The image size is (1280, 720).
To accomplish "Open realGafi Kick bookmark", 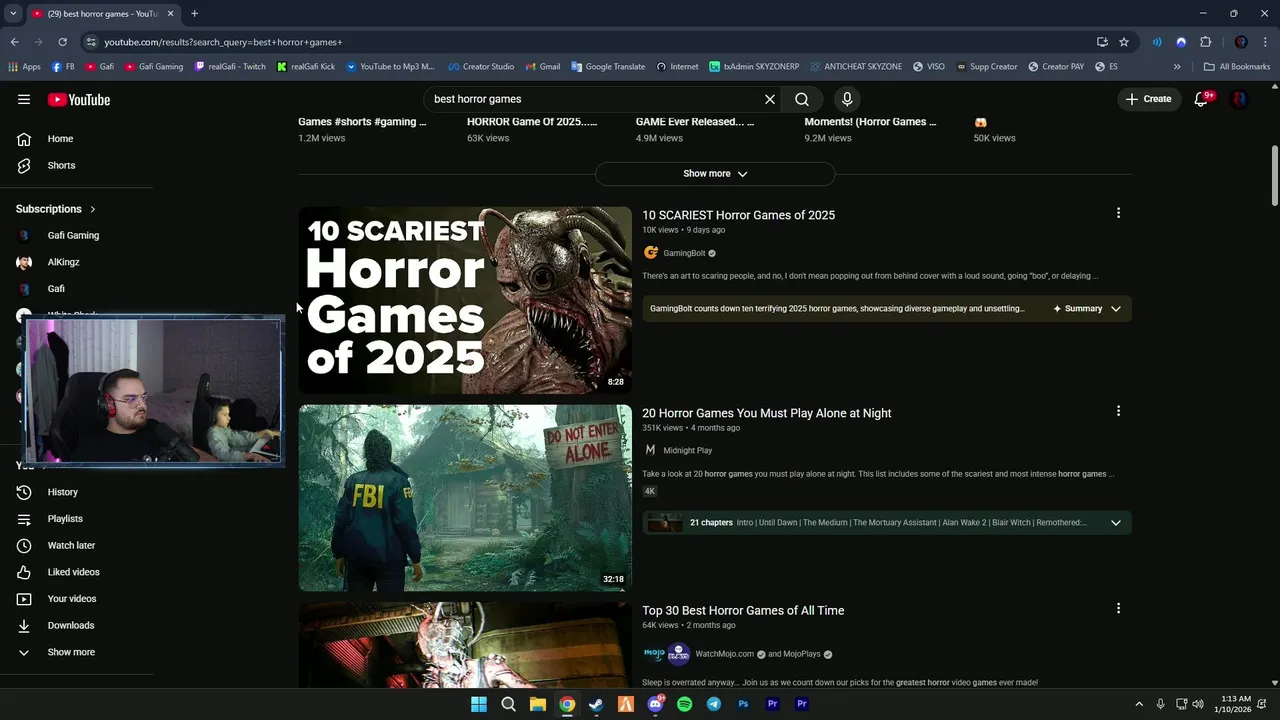I will pos(305,67).
